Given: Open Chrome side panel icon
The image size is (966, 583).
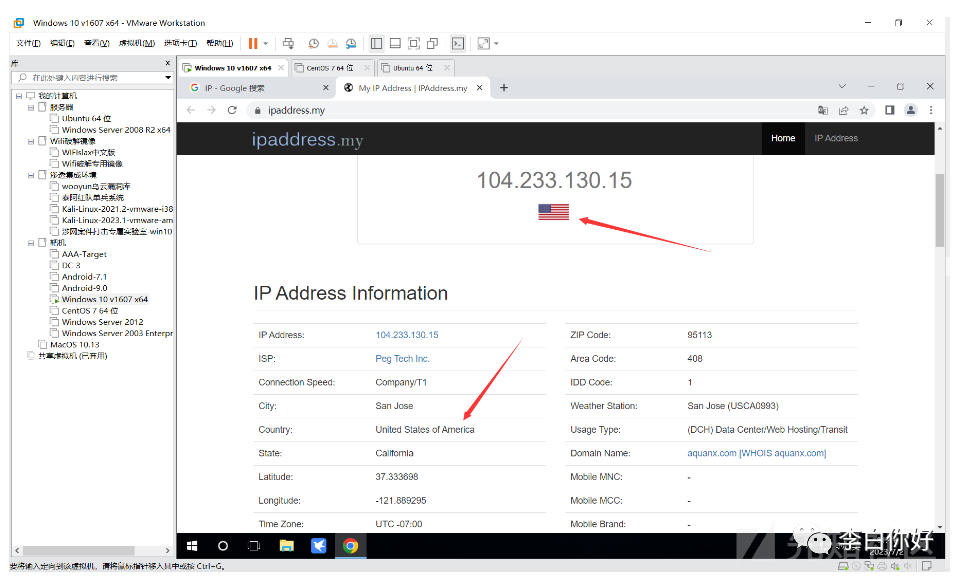Looking at the screenshot, I should pos(890,110).
